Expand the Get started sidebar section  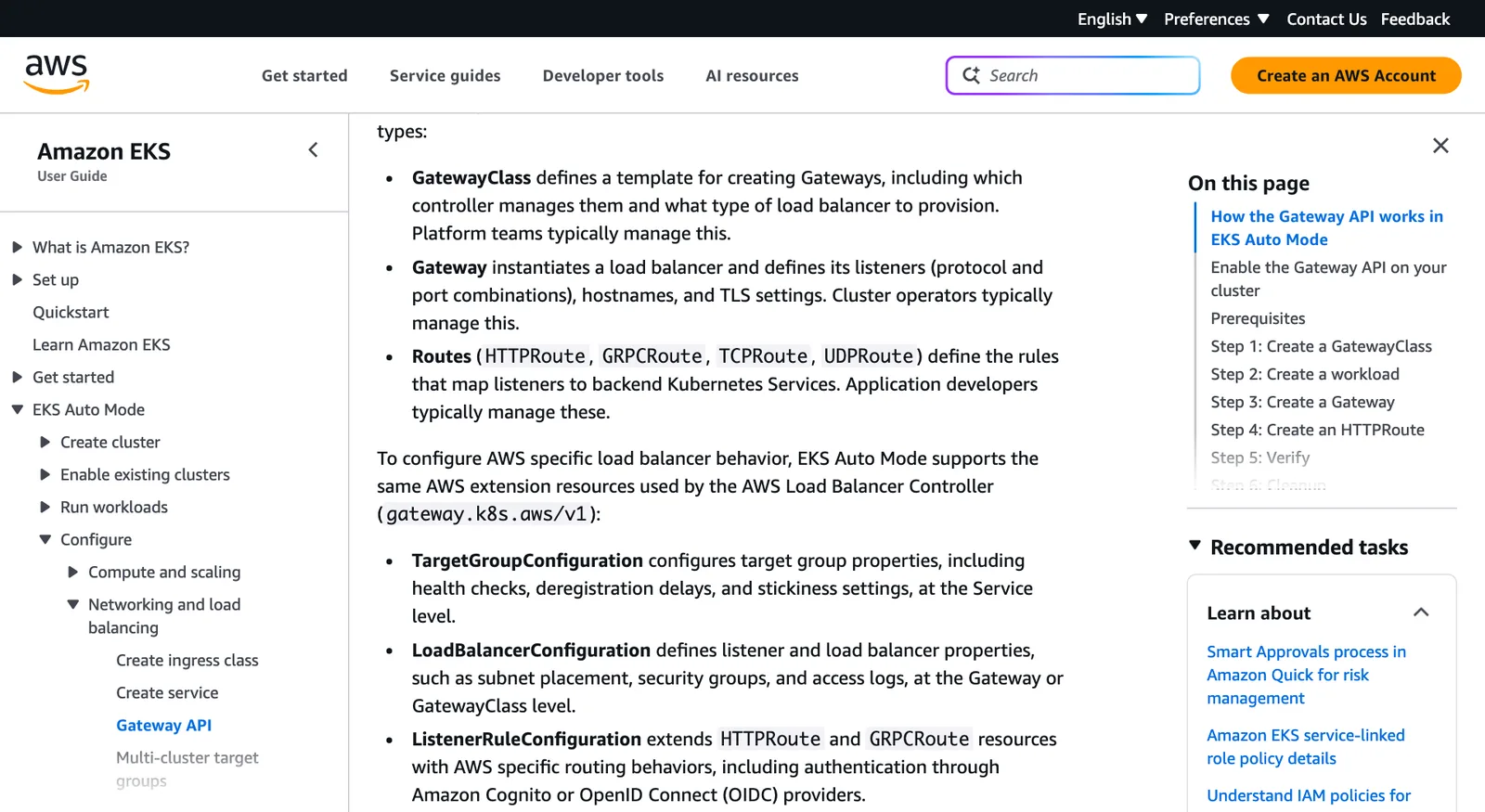click(17, 377)
